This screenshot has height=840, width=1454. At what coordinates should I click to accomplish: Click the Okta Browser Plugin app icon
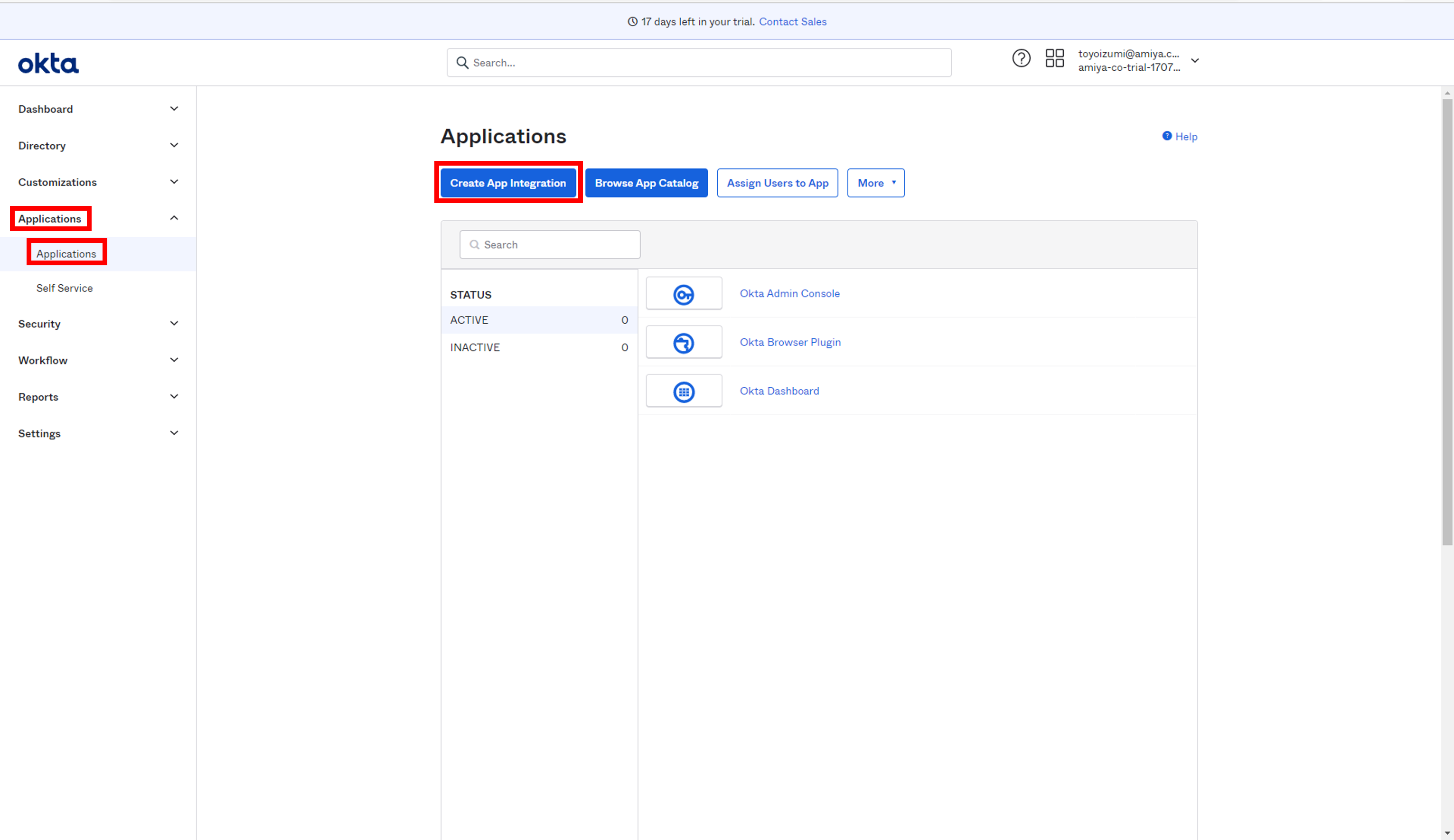coord(684,342)
